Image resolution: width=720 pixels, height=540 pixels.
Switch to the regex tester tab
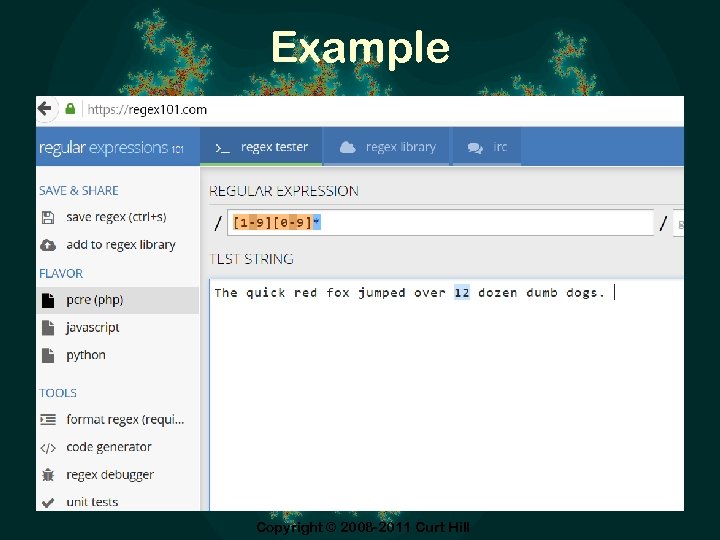point(261,147)
